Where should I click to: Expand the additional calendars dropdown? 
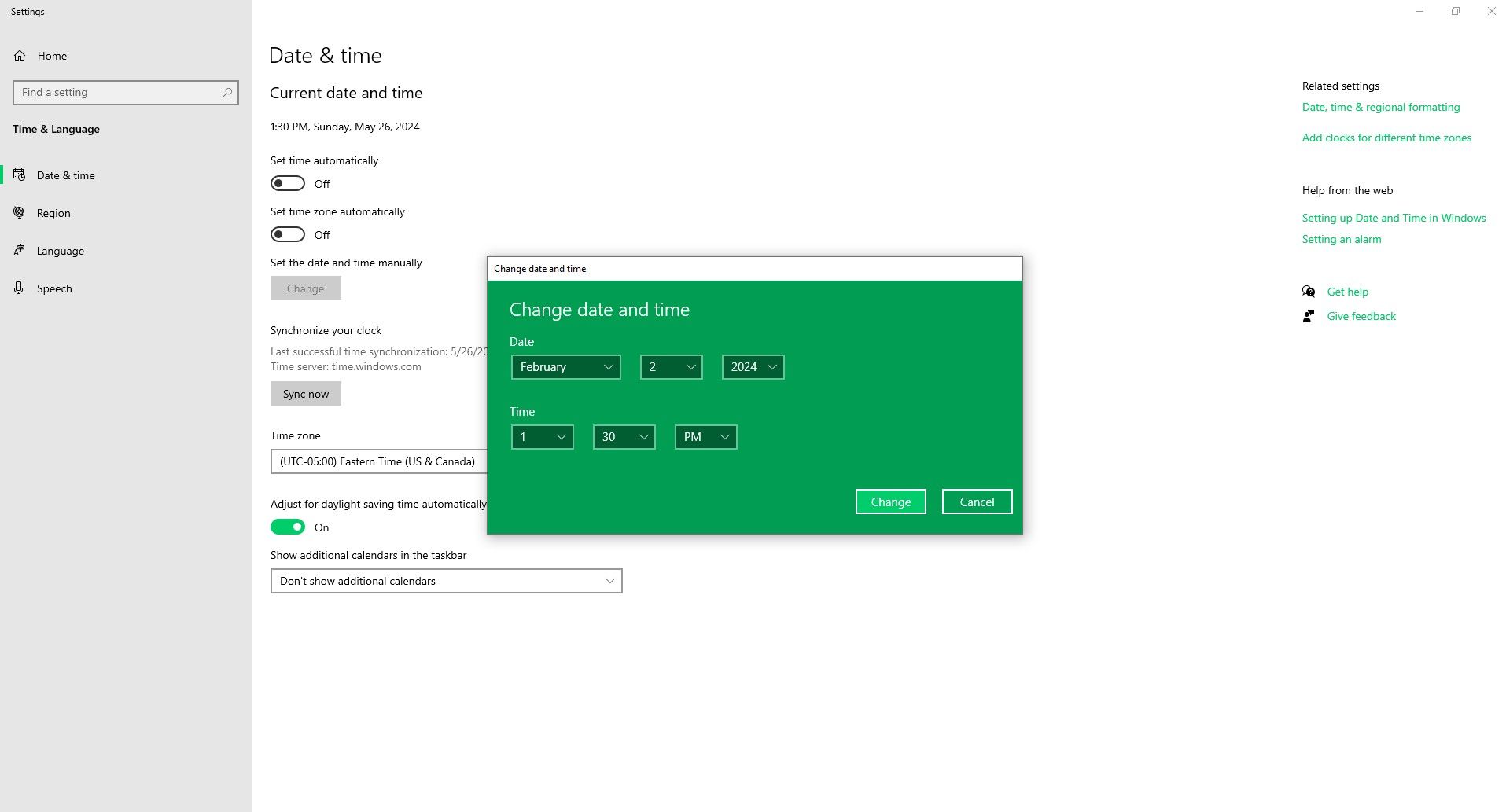447,581
